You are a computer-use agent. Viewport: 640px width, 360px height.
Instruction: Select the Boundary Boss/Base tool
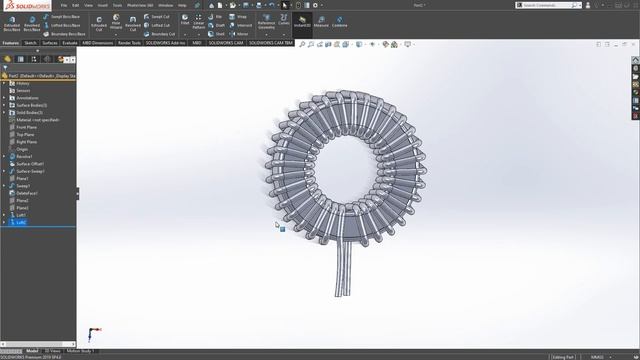point(64,34)
